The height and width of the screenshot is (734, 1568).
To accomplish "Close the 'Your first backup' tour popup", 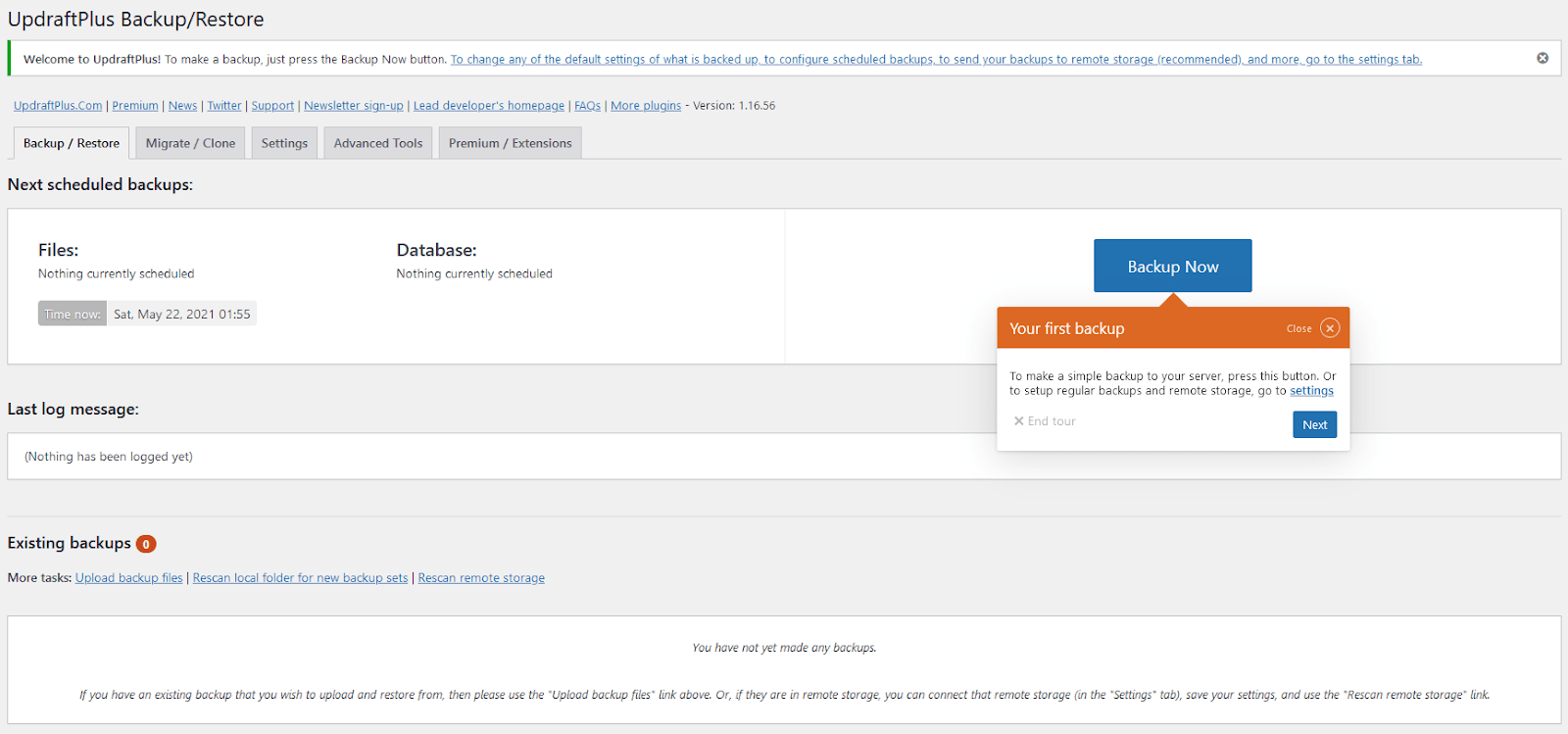I will click(x=1329, y=328).
